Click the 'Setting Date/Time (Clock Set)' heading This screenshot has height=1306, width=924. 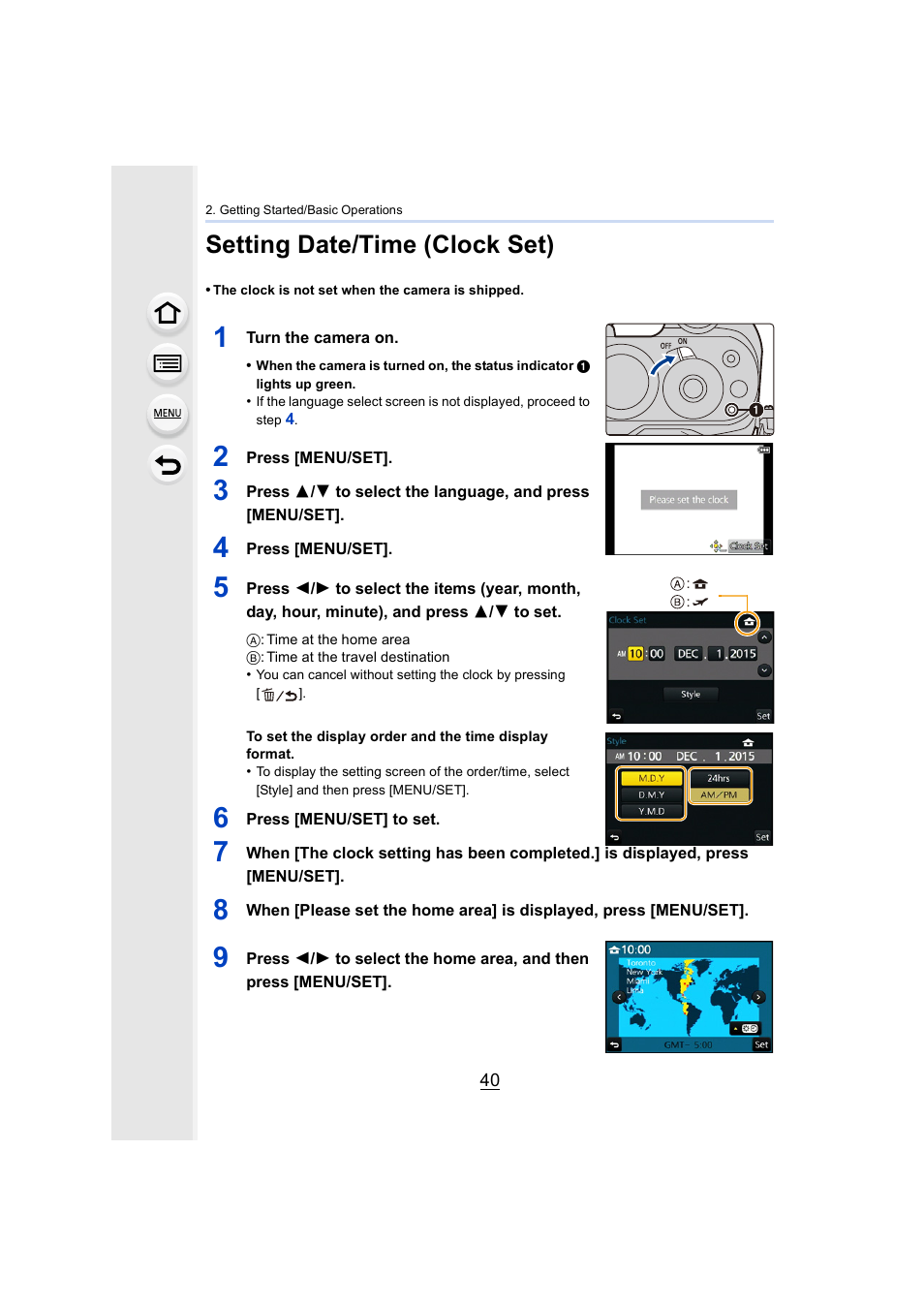tap(380, 245)
